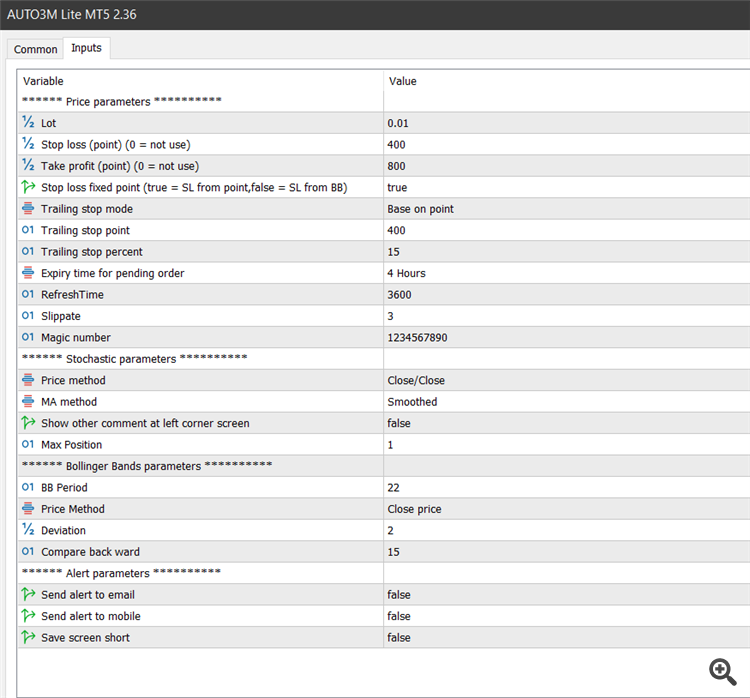Edit the Take profit value 800

(x=397, y=166)
